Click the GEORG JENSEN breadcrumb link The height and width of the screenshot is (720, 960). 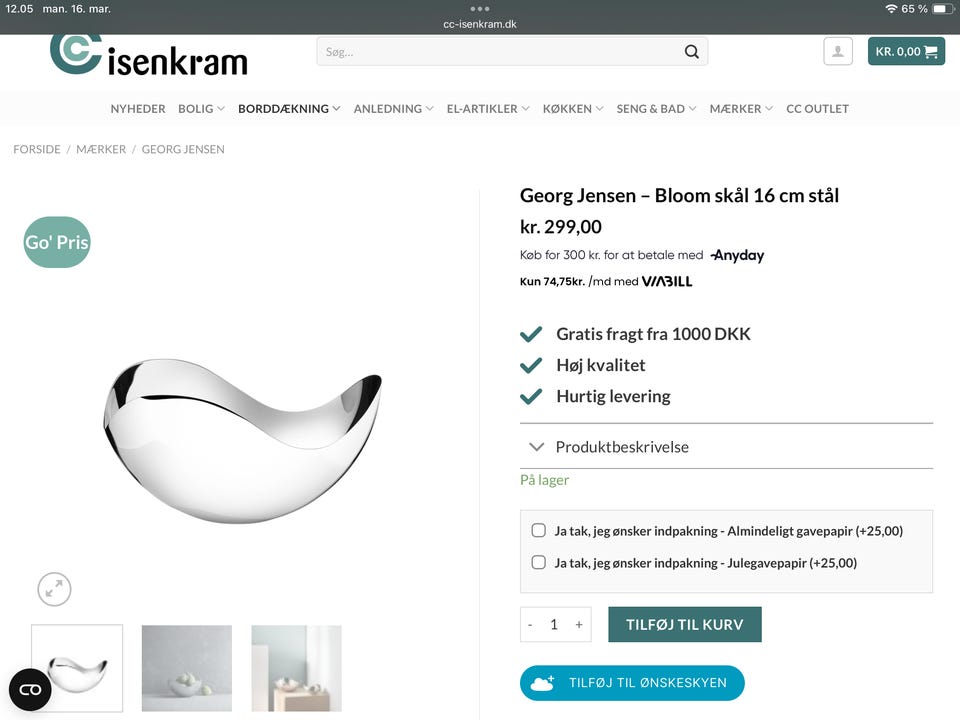pyautogui.click(x=183, y=149)
